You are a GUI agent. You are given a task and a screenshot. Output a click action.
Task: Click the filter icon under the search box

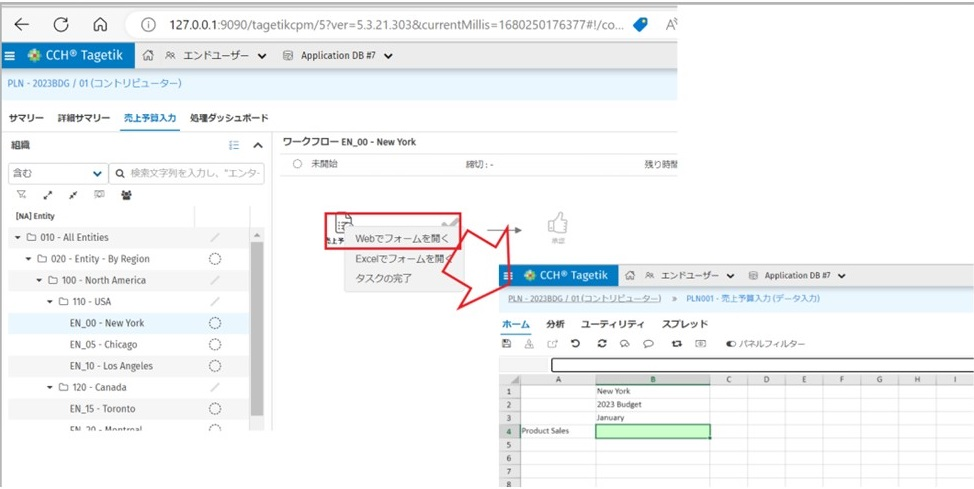tap(21, 195)
